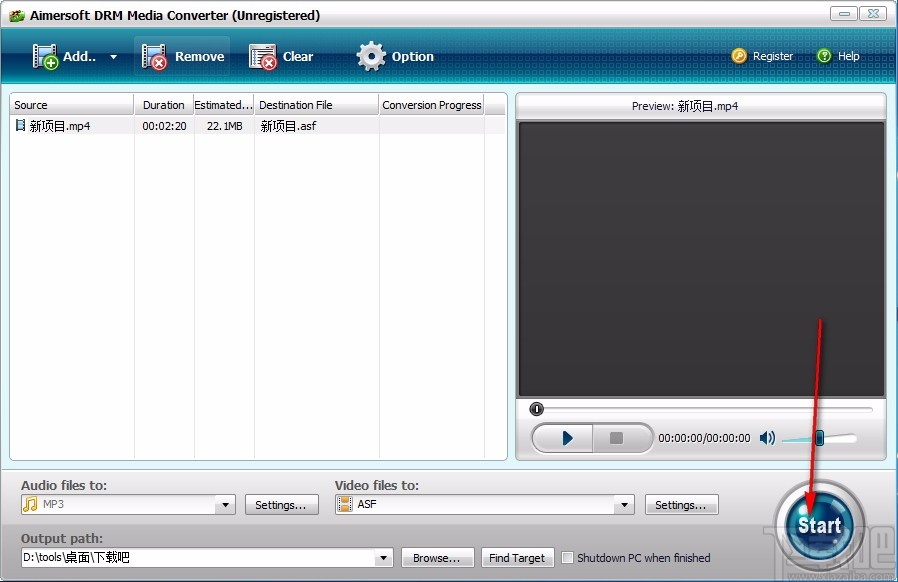This screenshot has height=582, width=898.
Task: Click the Register icon
Action: click(x=740, y=56)
